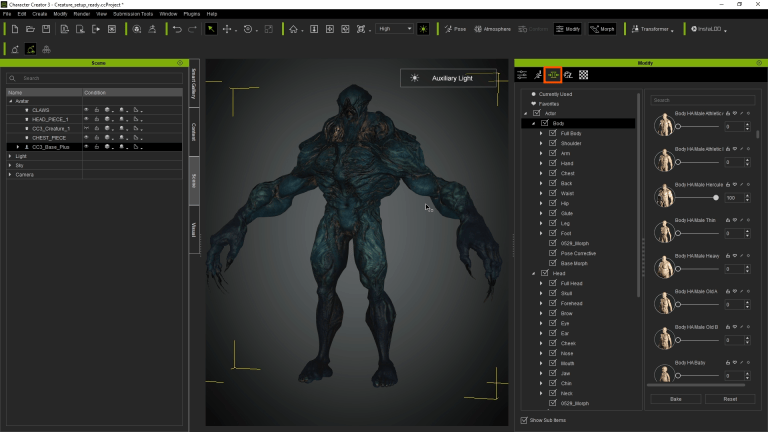This screenshot has width=768, height=432.
Task: Select Favorites morph filter
Action: click(x=549, y=104)
